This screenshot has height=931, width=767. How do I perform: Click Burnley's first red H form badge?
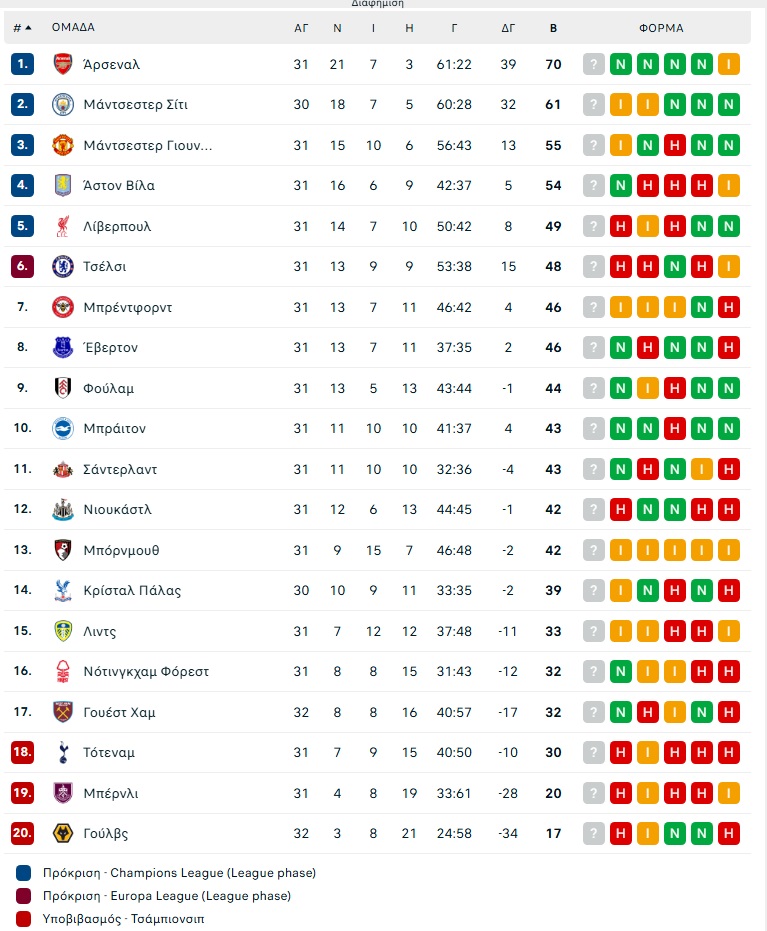tap(621, 793)
